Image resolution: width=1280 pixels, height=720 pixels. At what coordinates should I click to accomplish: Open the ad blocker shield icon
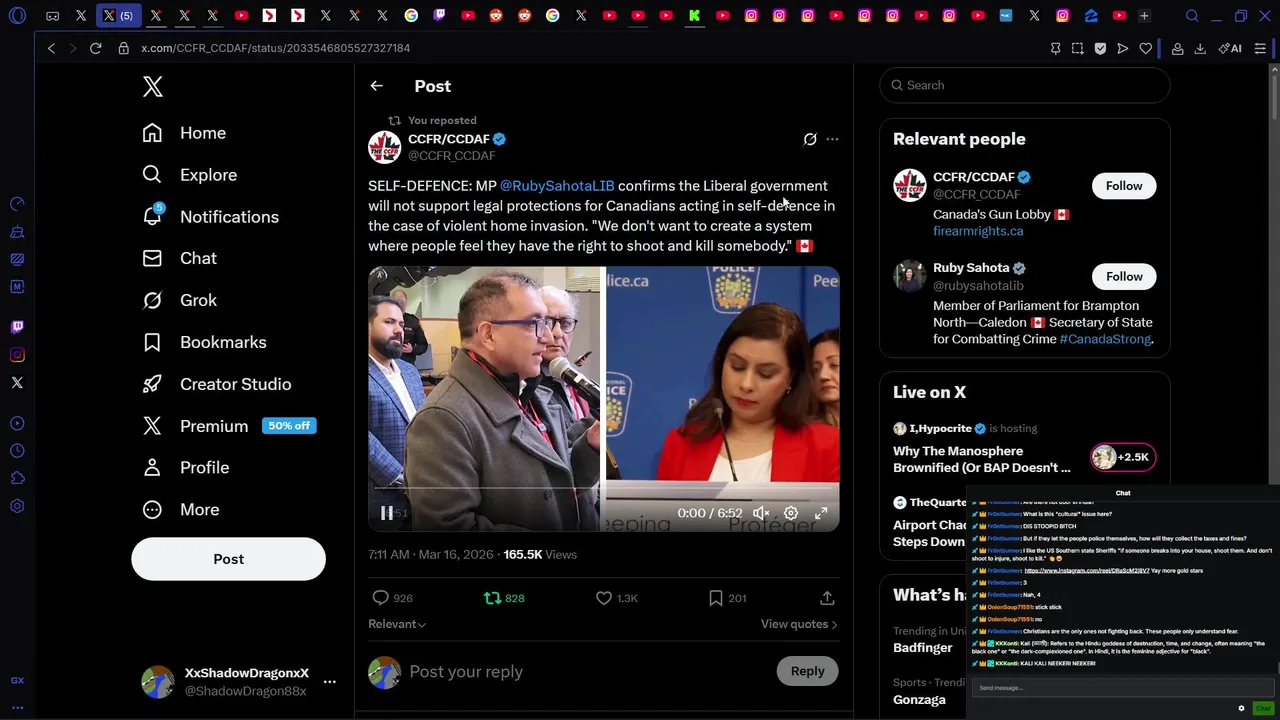tap(1100, 48)
